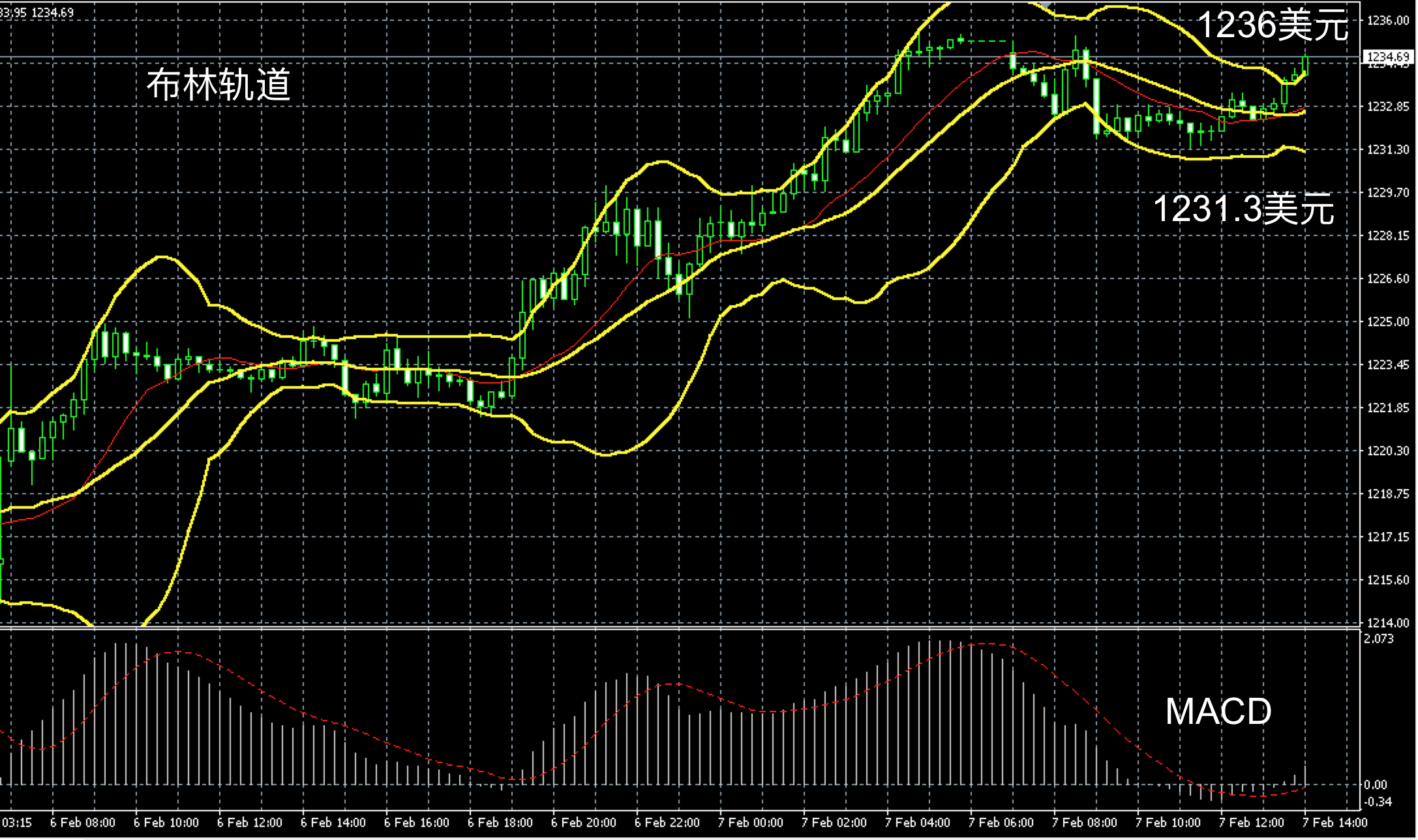
Task: Click the OHLC quote text at top-left
Action: (37, 12)
